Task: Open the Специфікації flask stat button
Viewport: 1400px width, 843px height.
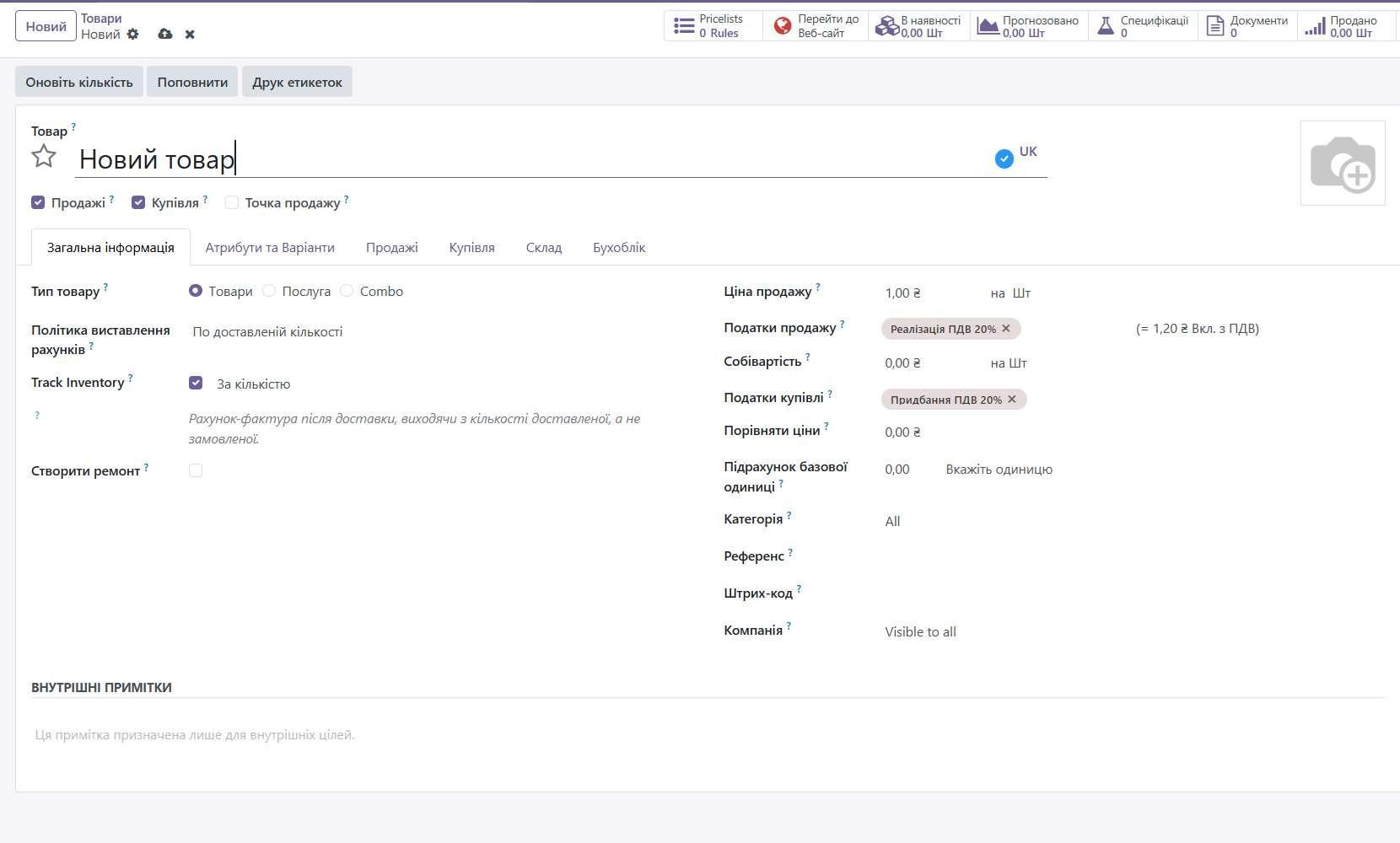Action: click(x=1143, y=26)
